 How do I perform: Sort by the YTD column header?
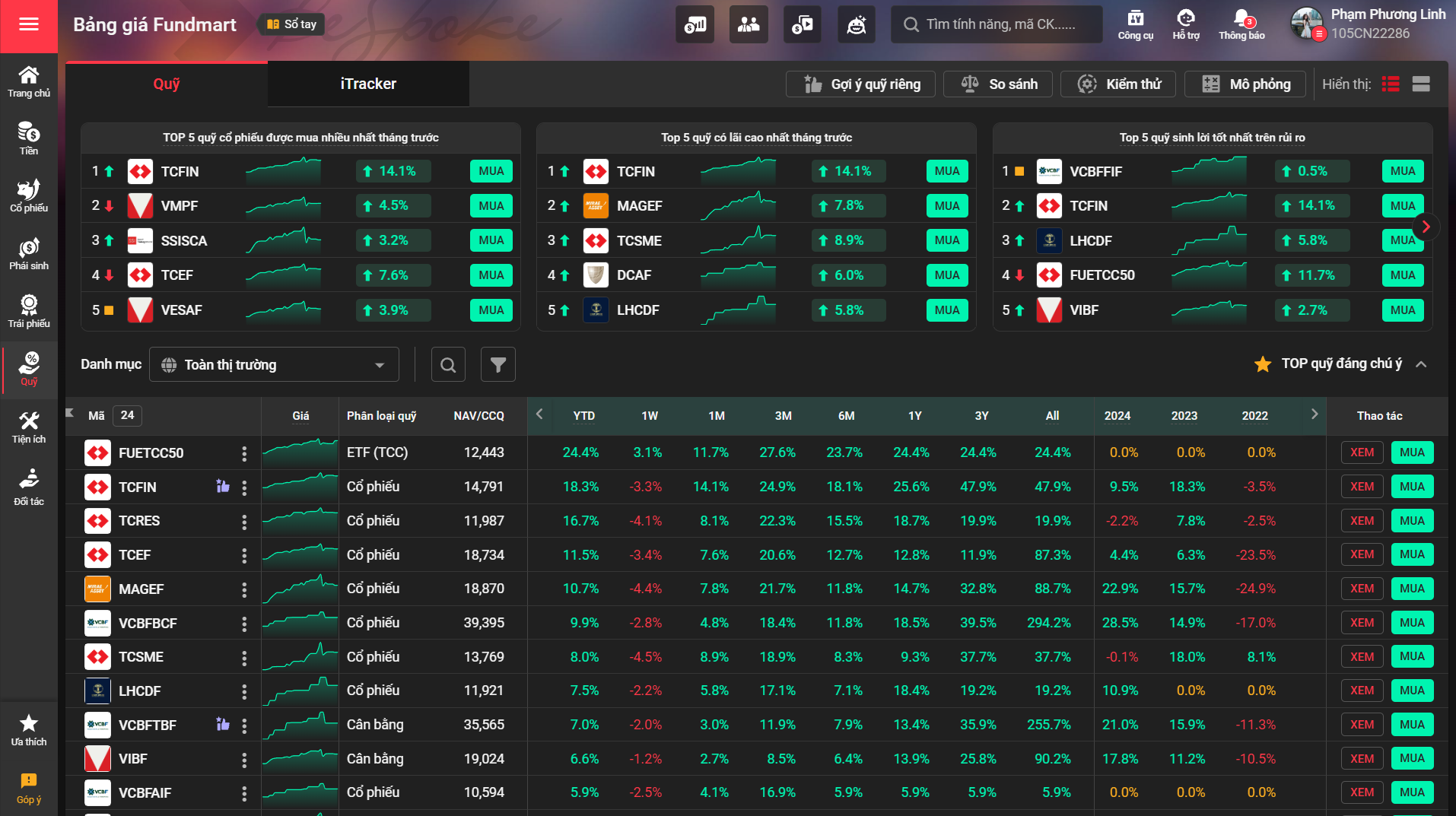tap(583, 416)
